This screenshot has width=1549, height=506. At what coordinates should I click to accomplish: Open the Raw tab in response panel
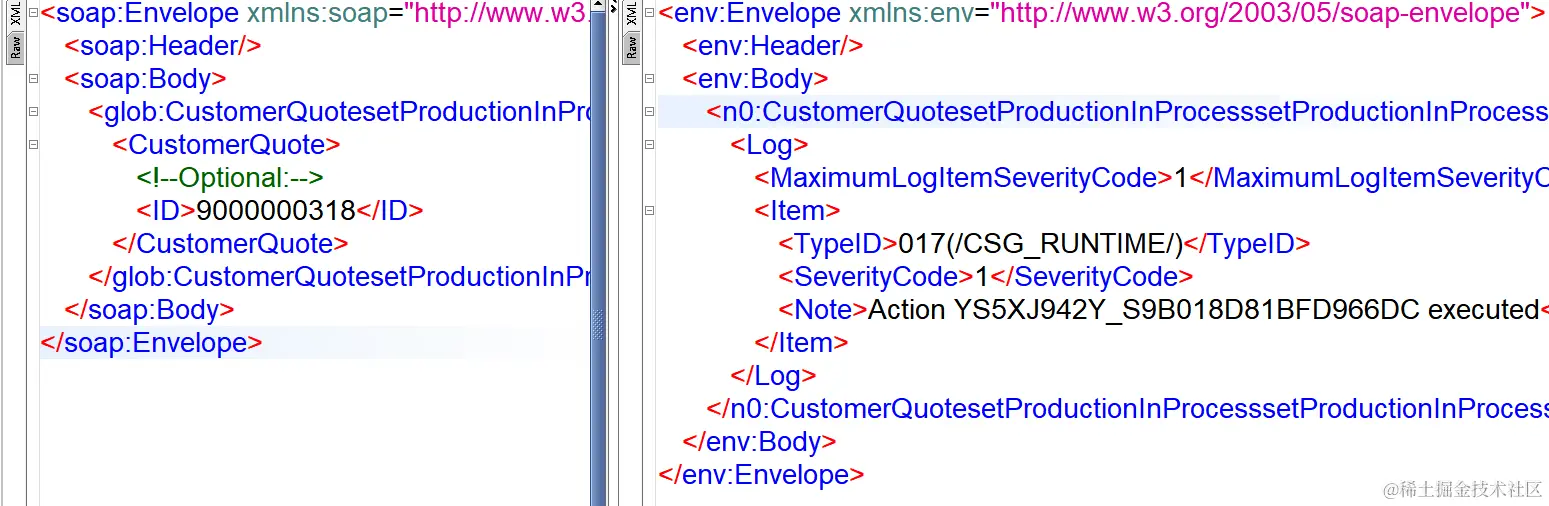[x=631, y=47]
